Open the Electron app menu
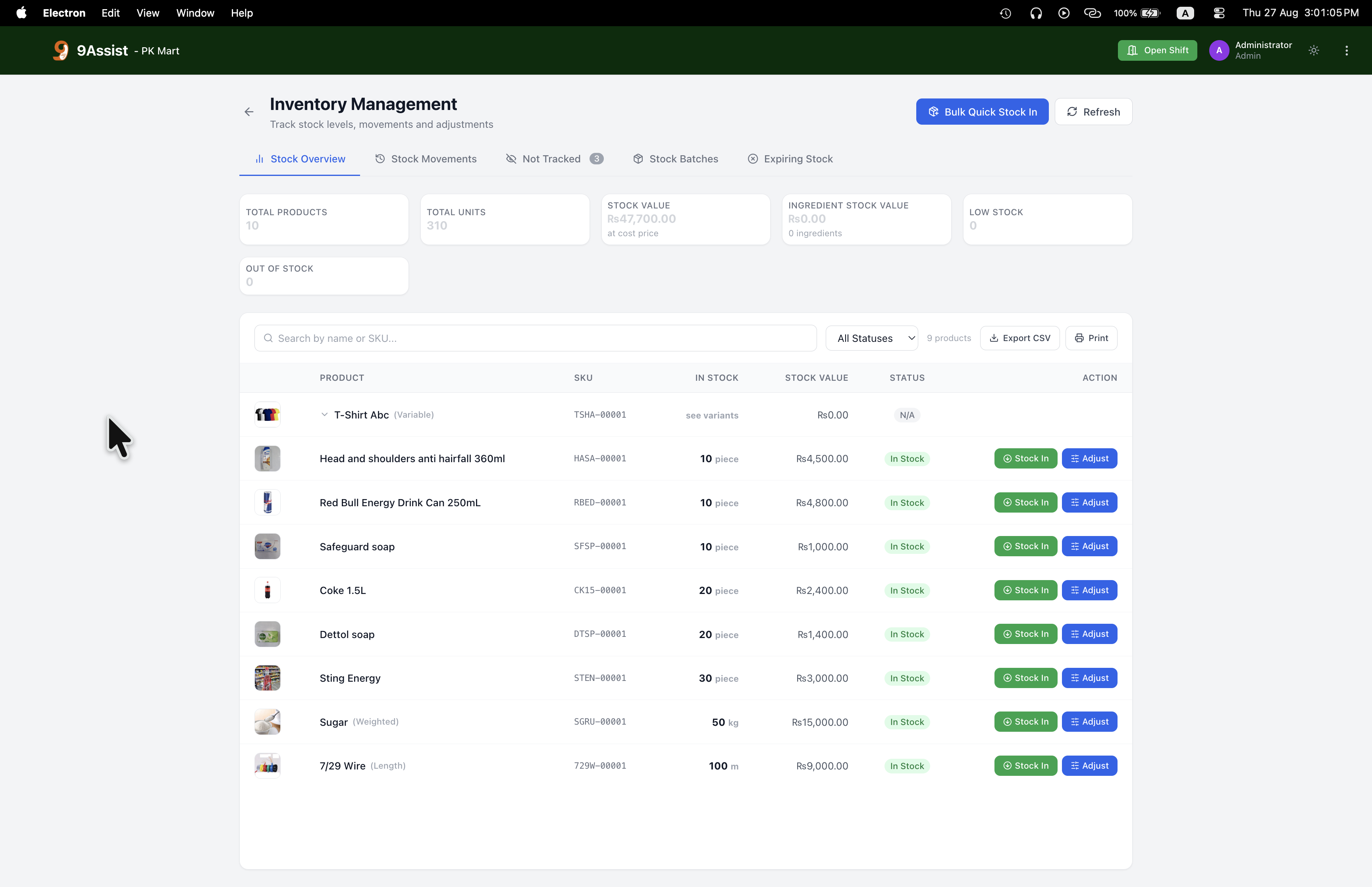The height and width of the screenshot is (887, 1372). click(64, 13)
